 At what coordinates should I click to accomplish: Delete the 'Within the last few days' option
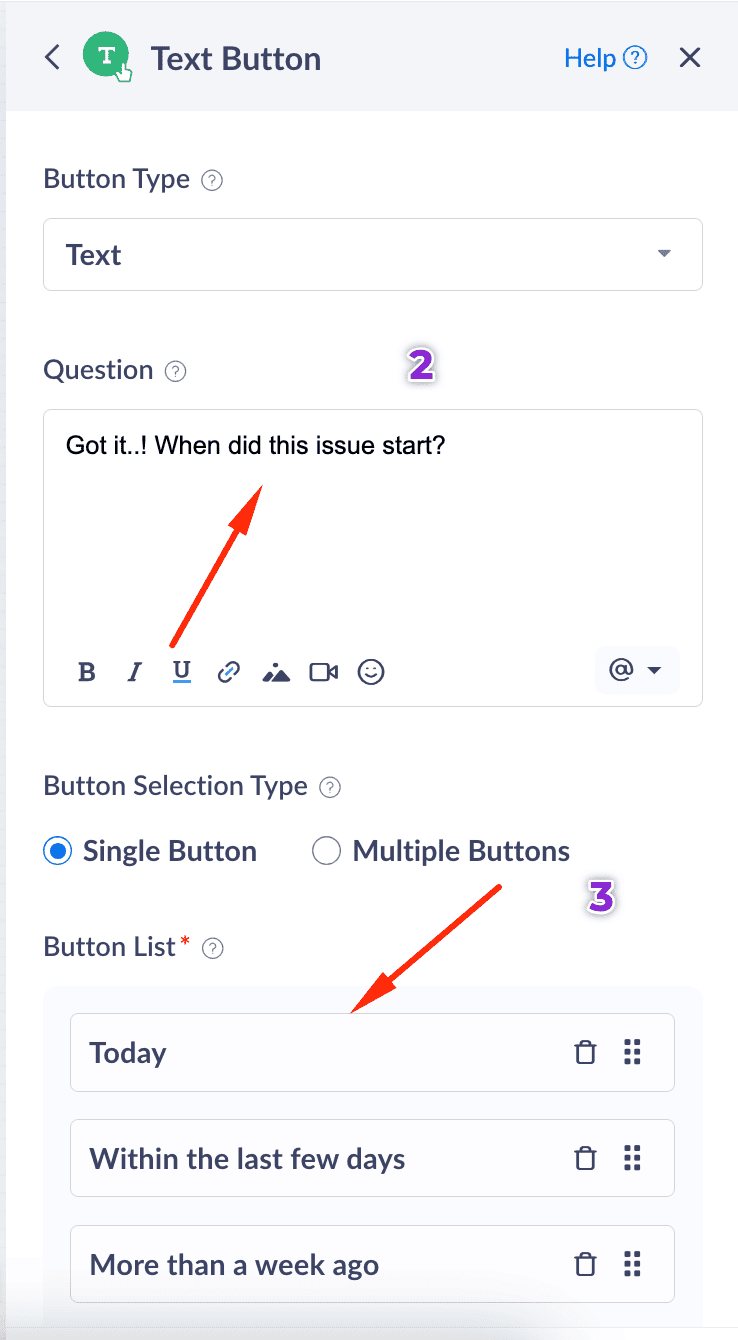(x=585, y=1158)
